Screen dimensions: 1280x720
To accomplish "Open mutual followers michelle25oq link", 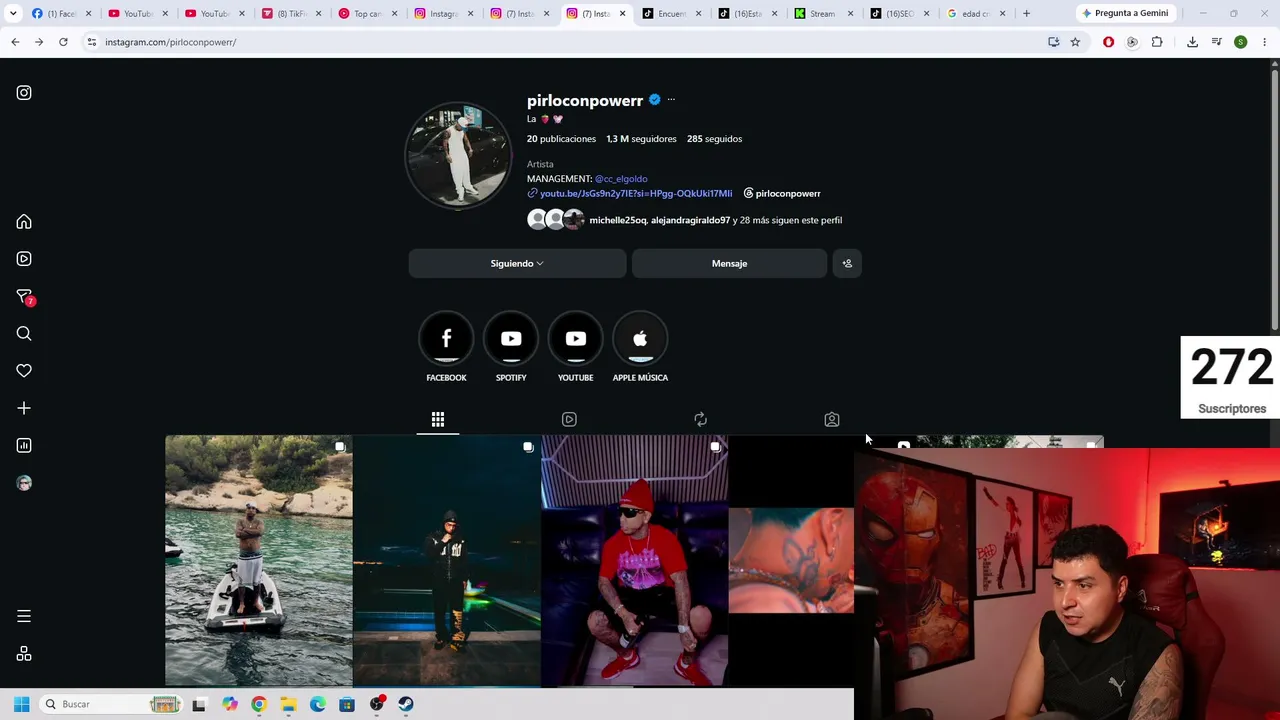I will [617, 220].
